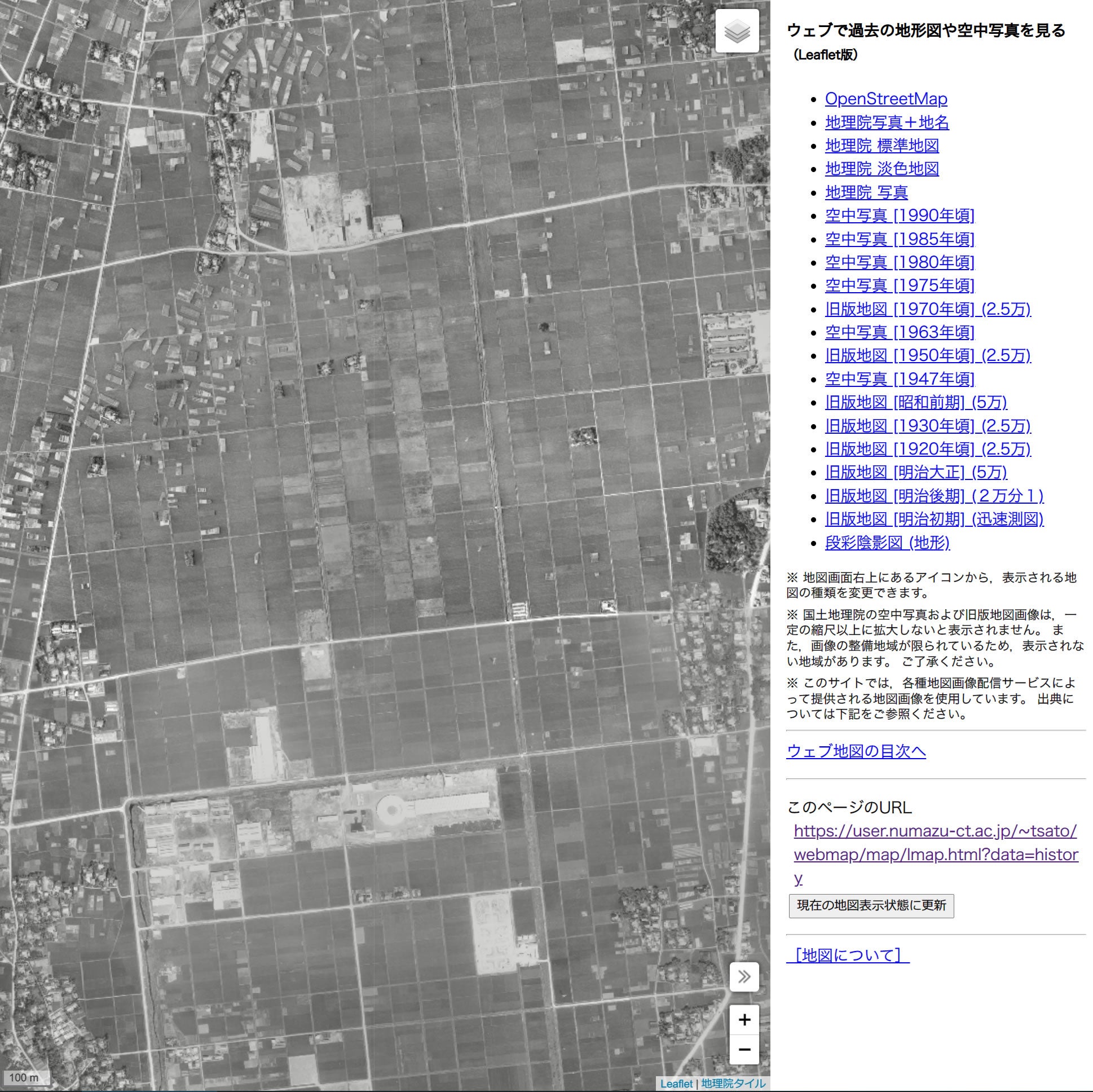Open 旧版地図 [1970年頃] (2.5万)

[x=928, y=309]
